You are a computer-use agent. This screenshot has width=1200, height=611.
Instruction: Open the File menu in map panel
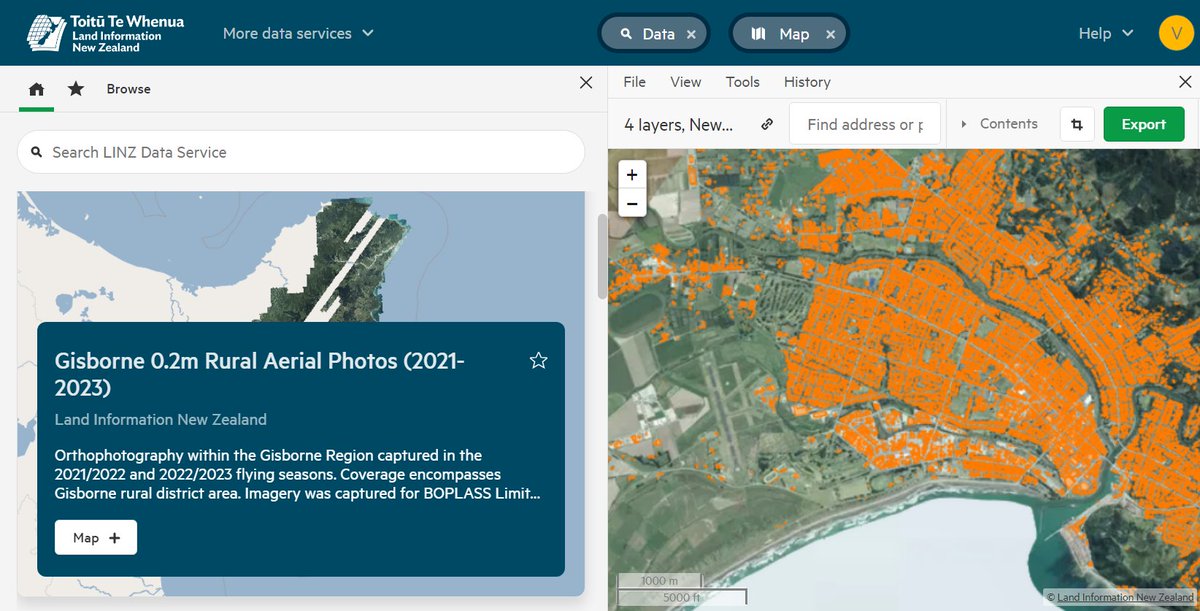pos(635,82)
